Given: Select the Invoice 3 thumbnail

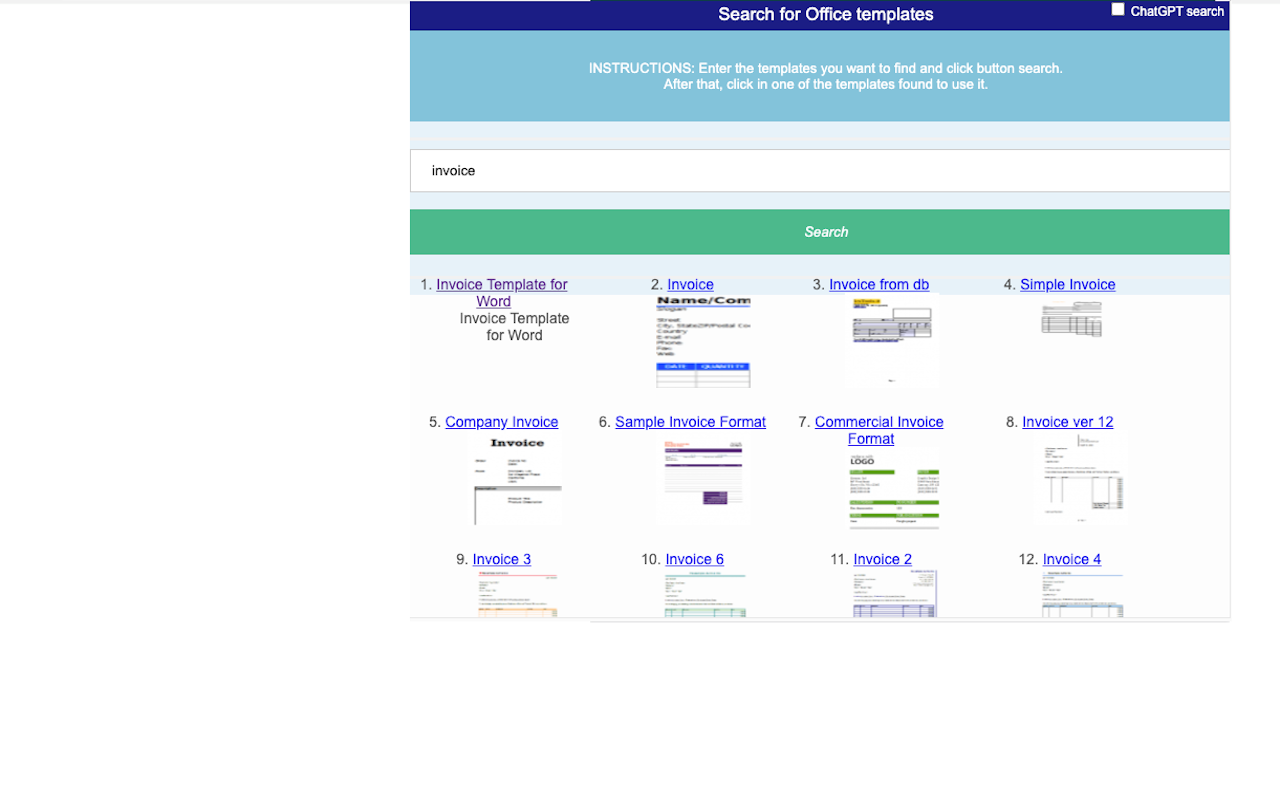Looking at the screenshot, I should coord(517,594).
